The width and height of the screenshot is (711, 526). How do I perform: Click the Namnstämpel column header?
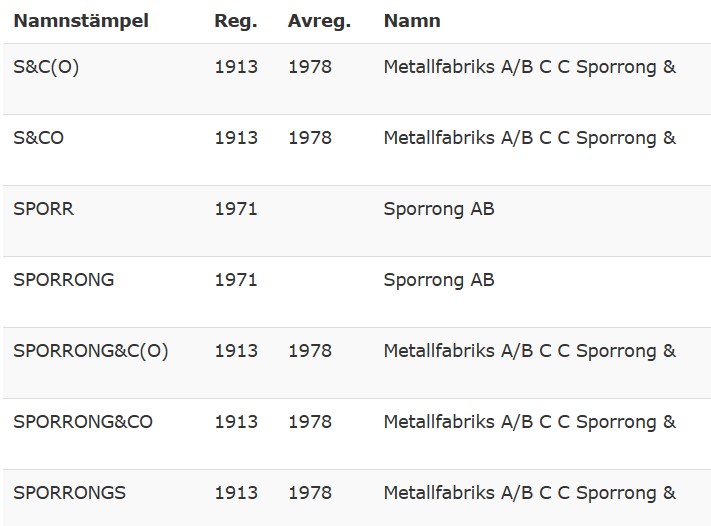click(x=81, y=21)
